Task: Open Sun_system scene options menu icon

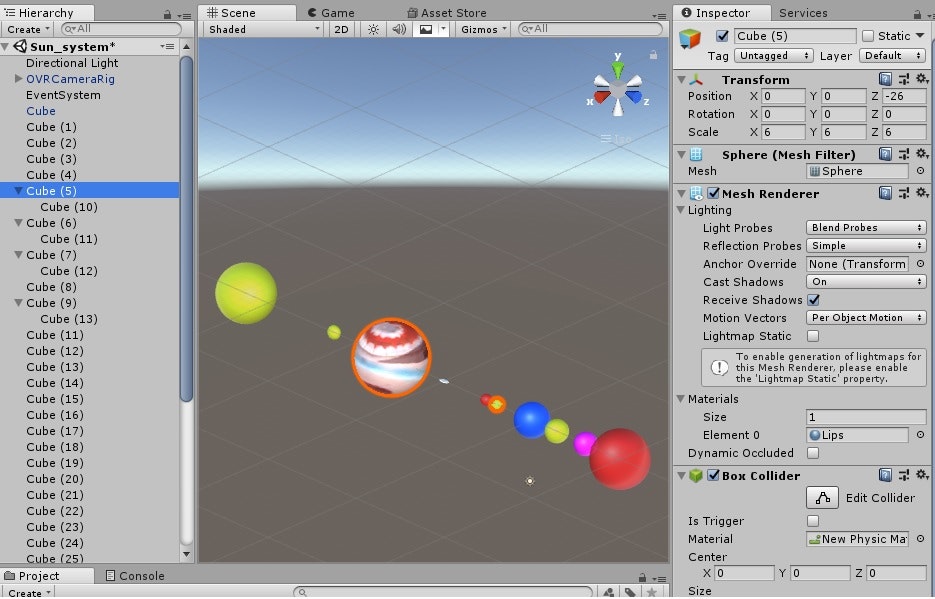Action: click(x=168, y=46)
